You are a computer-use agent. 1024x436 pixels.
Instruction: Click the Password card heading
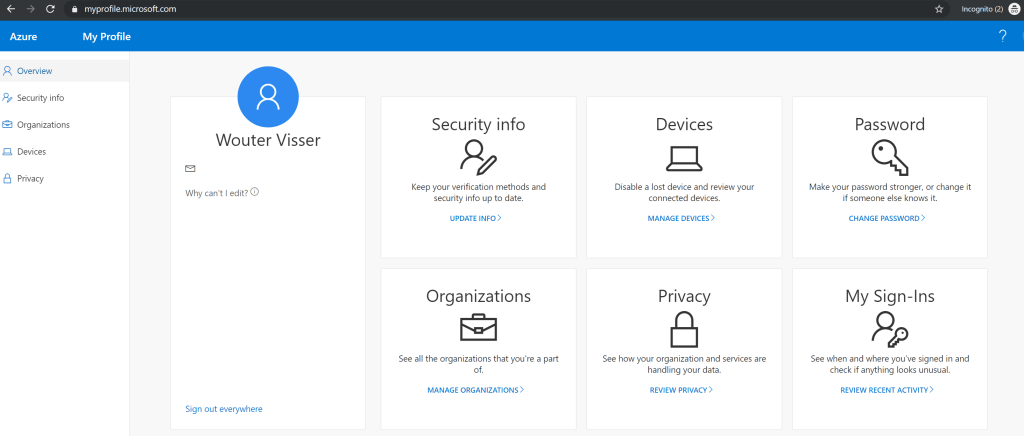click(889, 124)
